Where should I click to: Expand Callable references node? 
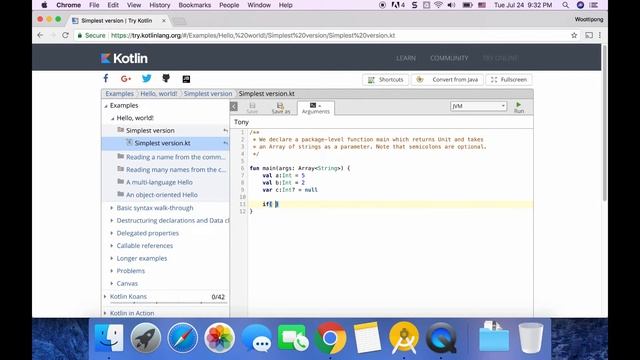[x=112, y=246]
